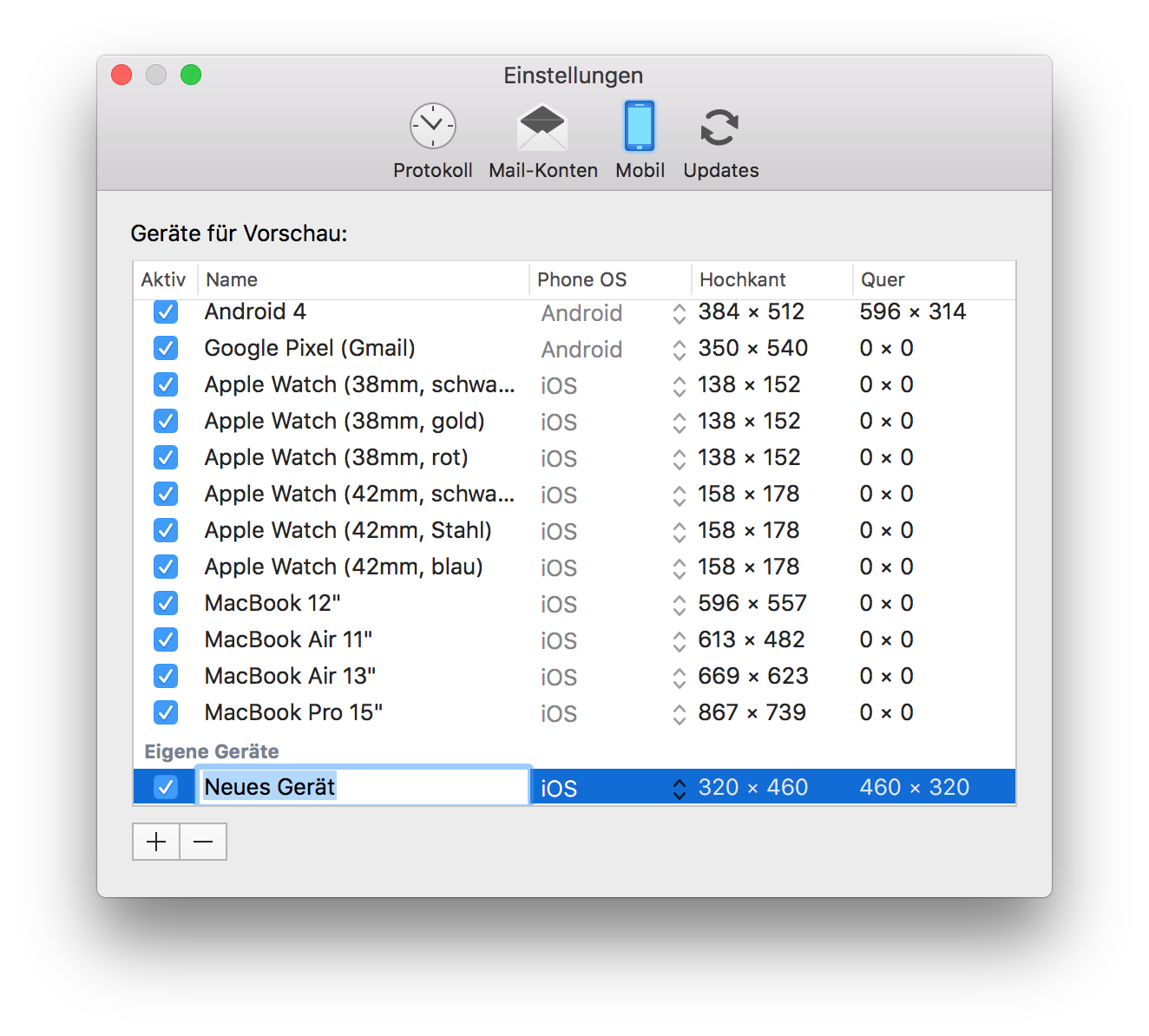Click the 613 × 482 portrait size
The height and width of the screenshot is (1036, 1149).
(752, 639)
